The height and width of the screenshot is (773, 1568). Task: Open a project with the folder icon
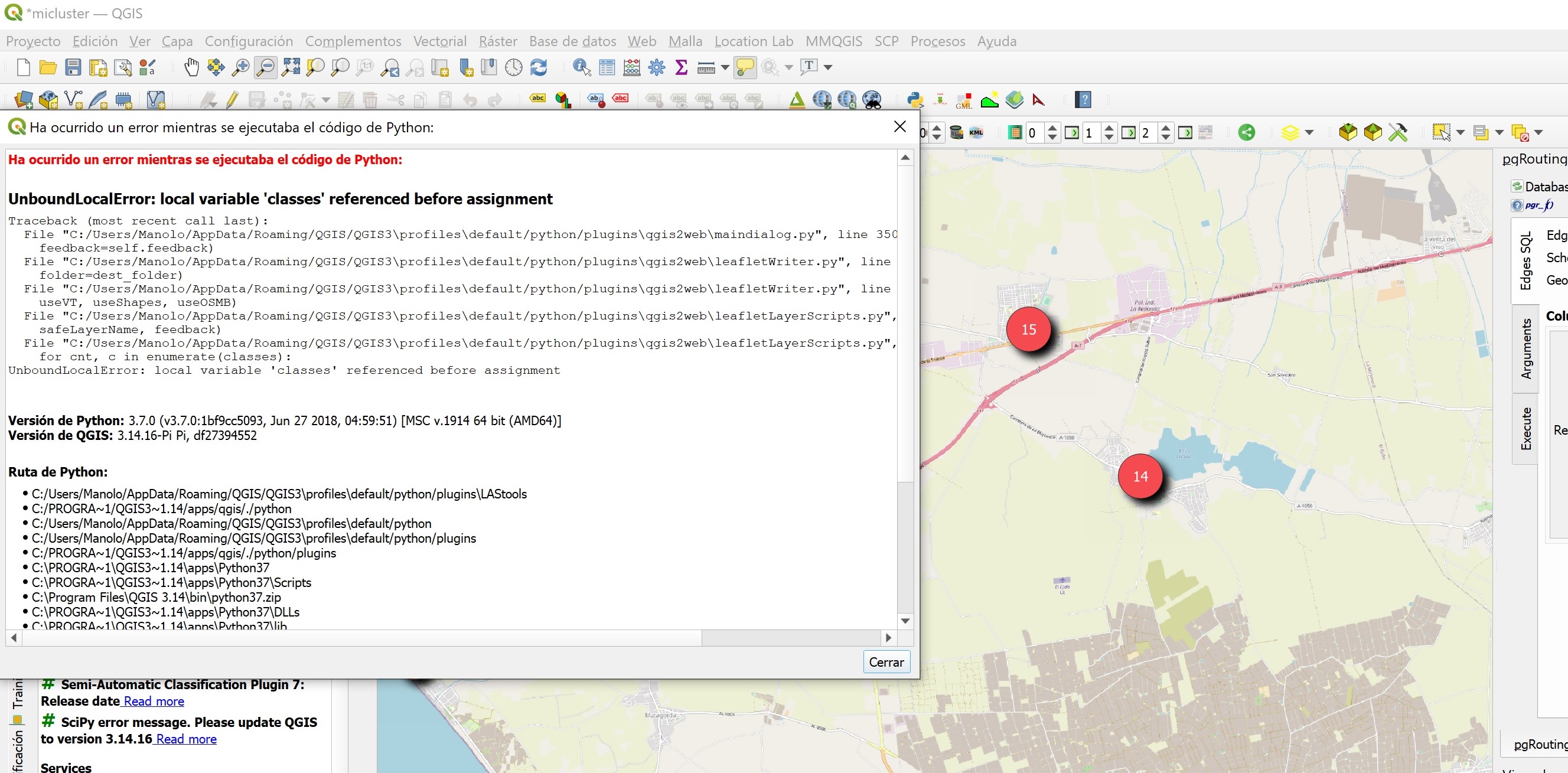(47, 67)
